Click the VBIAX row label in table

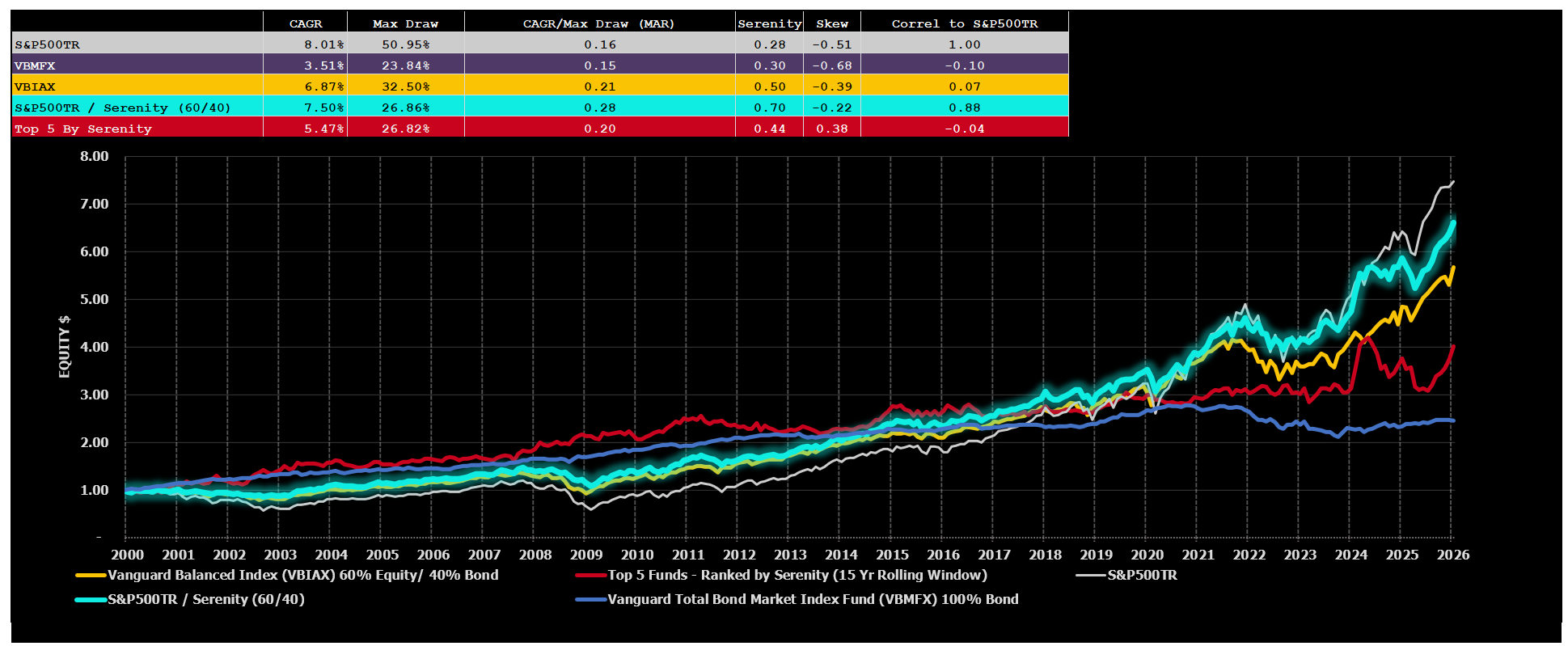pyautogui.click(x=35, y=87)
